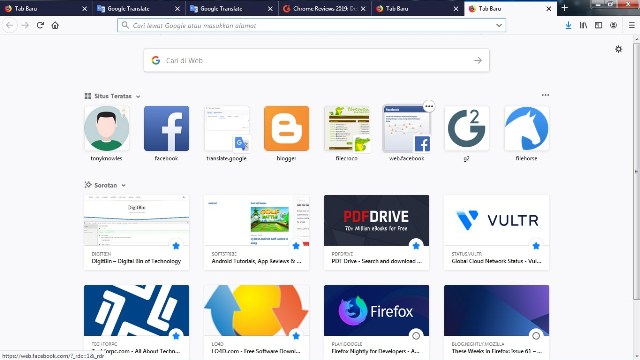640x360 pixels.
Task: Open Global Cloud Network Status Vultr card
Action: point(496,232)
